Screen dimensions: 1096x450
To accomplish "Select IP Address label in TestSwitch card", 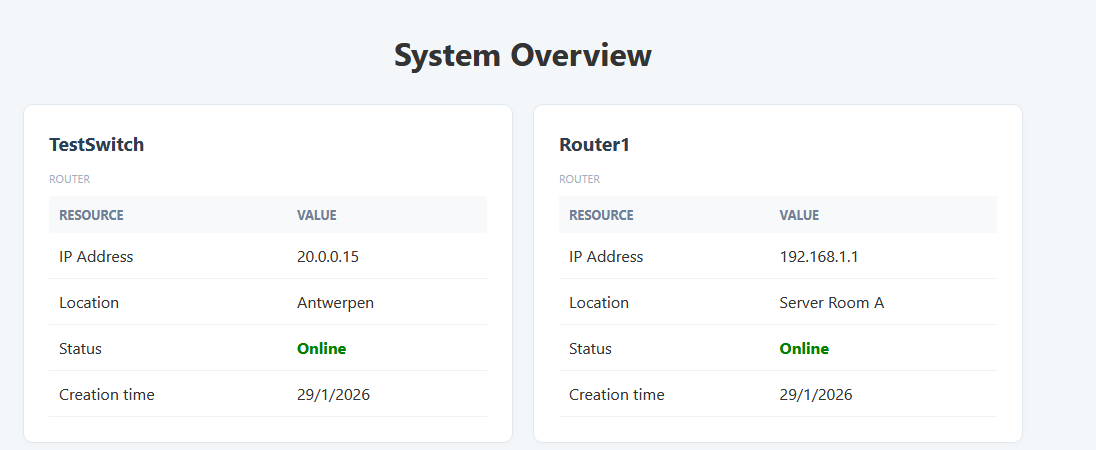I will pos(96,256).
